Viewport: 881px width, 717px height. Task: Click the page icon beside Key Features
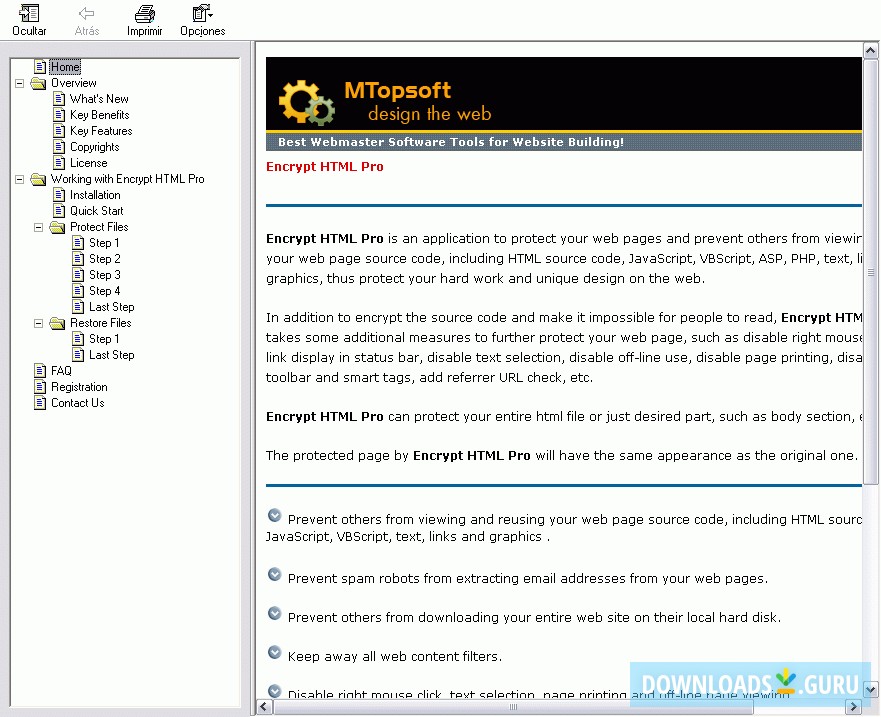(x=59, y=131)
